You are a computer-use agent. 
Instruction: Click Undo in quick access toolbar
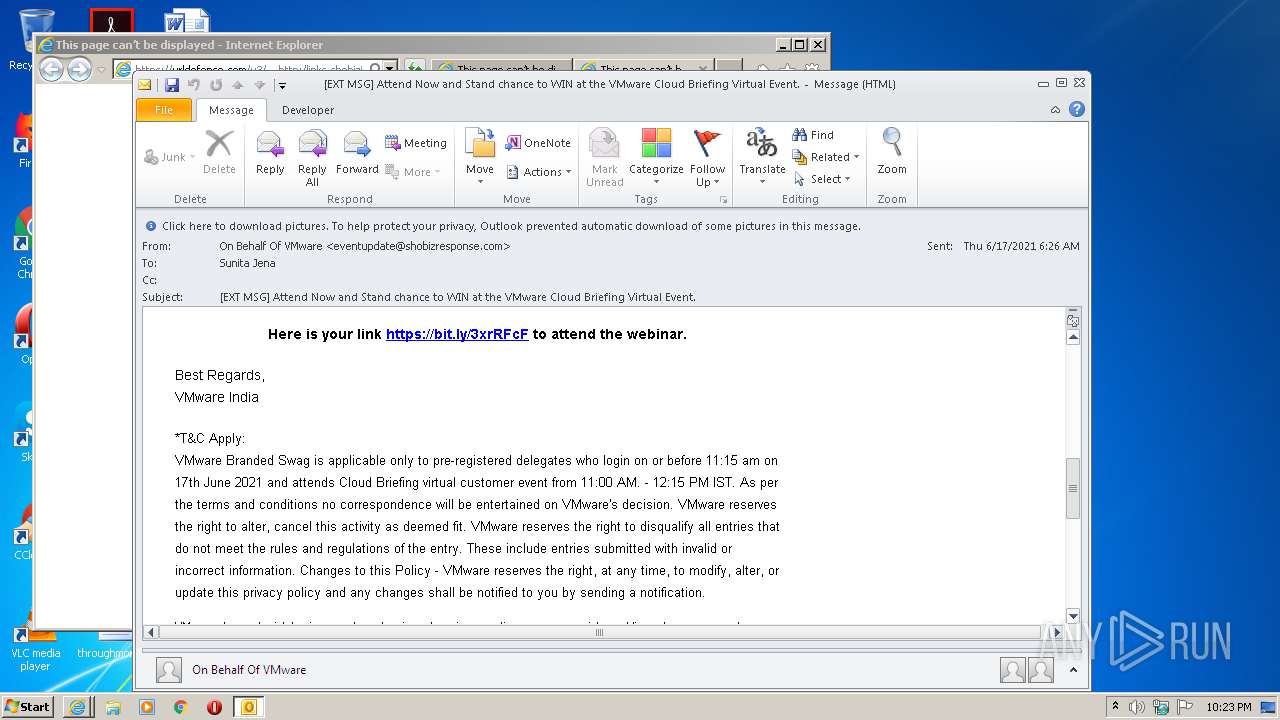tap(194, 85)
